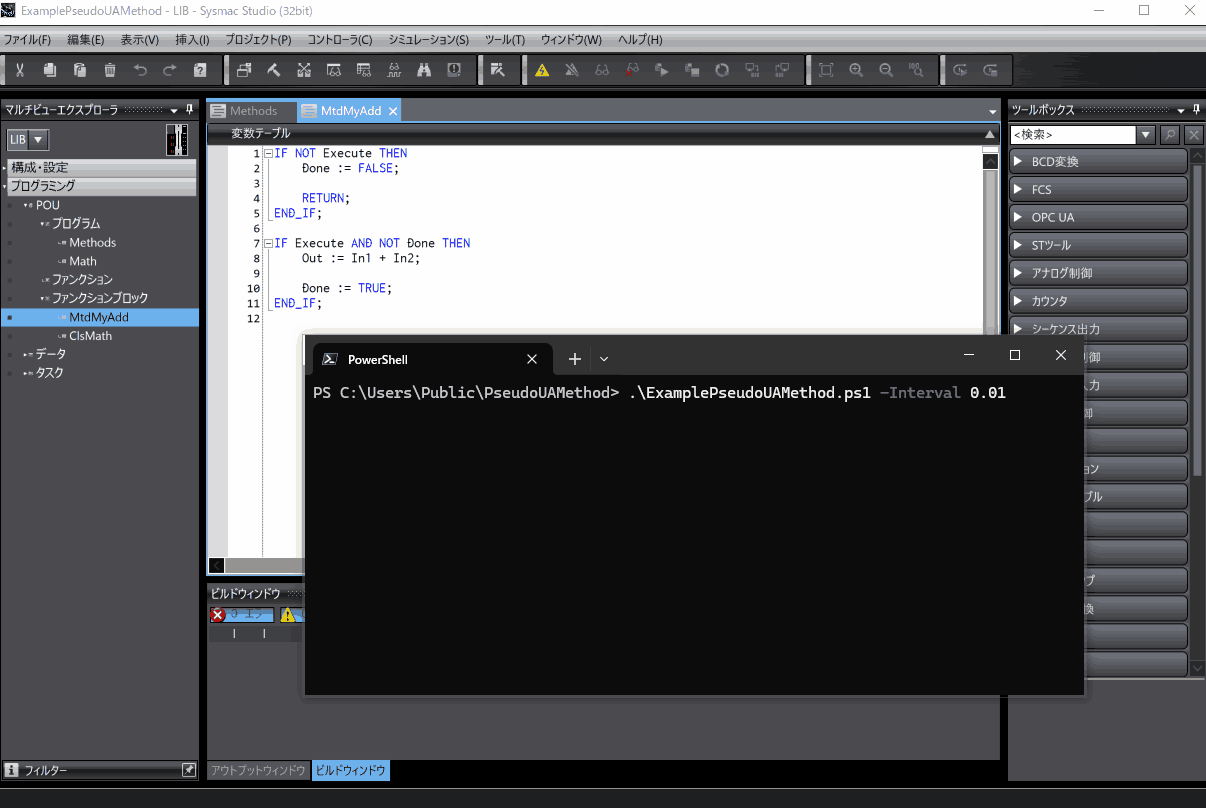
Task: Click the yellow warning troubleshooting icon
Action: coord(542,70)
